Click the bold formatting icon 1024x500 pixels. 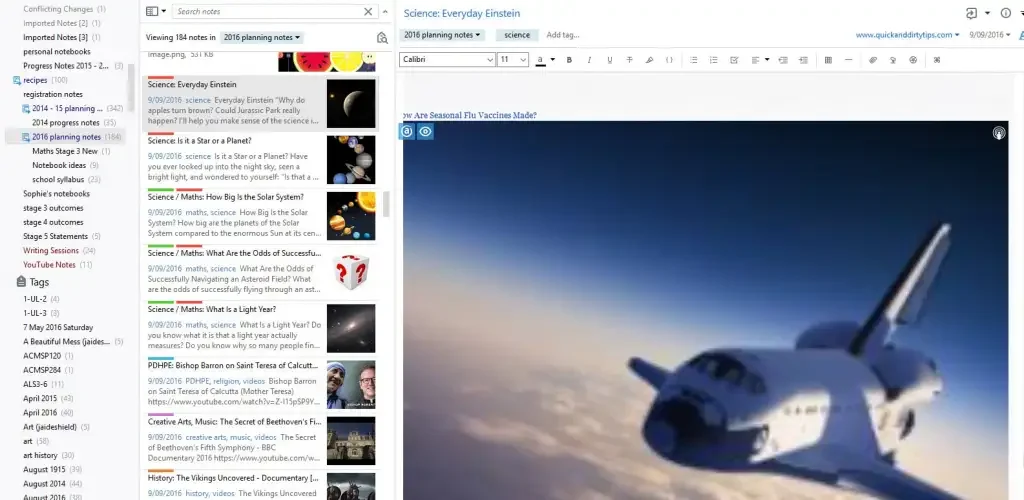coord(569,60)
